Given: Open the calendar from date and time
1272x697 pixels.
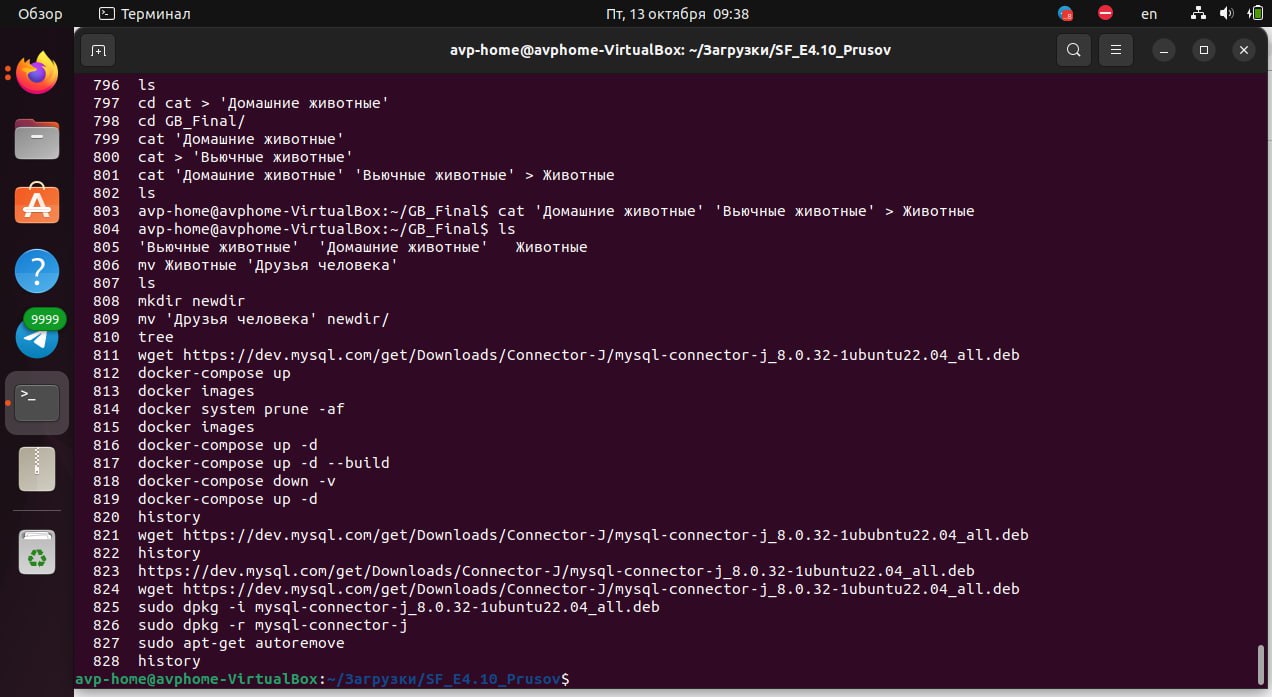Looking at the screenshot, I should pos(677,14).
